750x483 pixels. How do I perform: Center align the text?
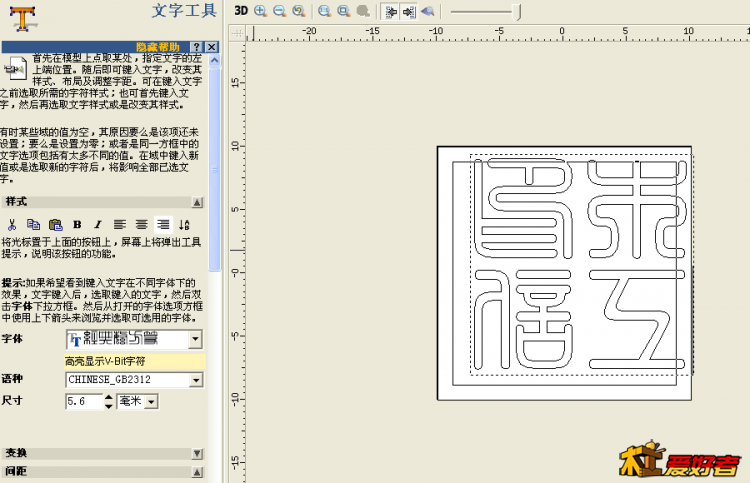(x=141, y=225)
